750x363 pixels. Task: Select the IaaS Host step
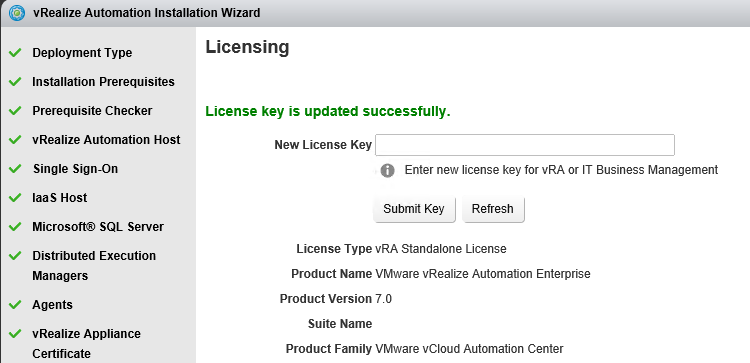[x=60, y=198]
